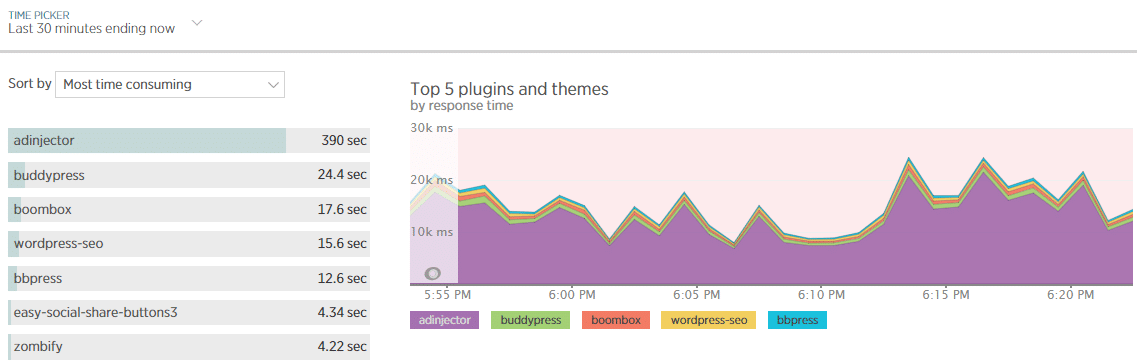This screenshot has height=363, width=1137.
Task: Click the '24.4 sec' value
Action: click(x=342, y=175)
